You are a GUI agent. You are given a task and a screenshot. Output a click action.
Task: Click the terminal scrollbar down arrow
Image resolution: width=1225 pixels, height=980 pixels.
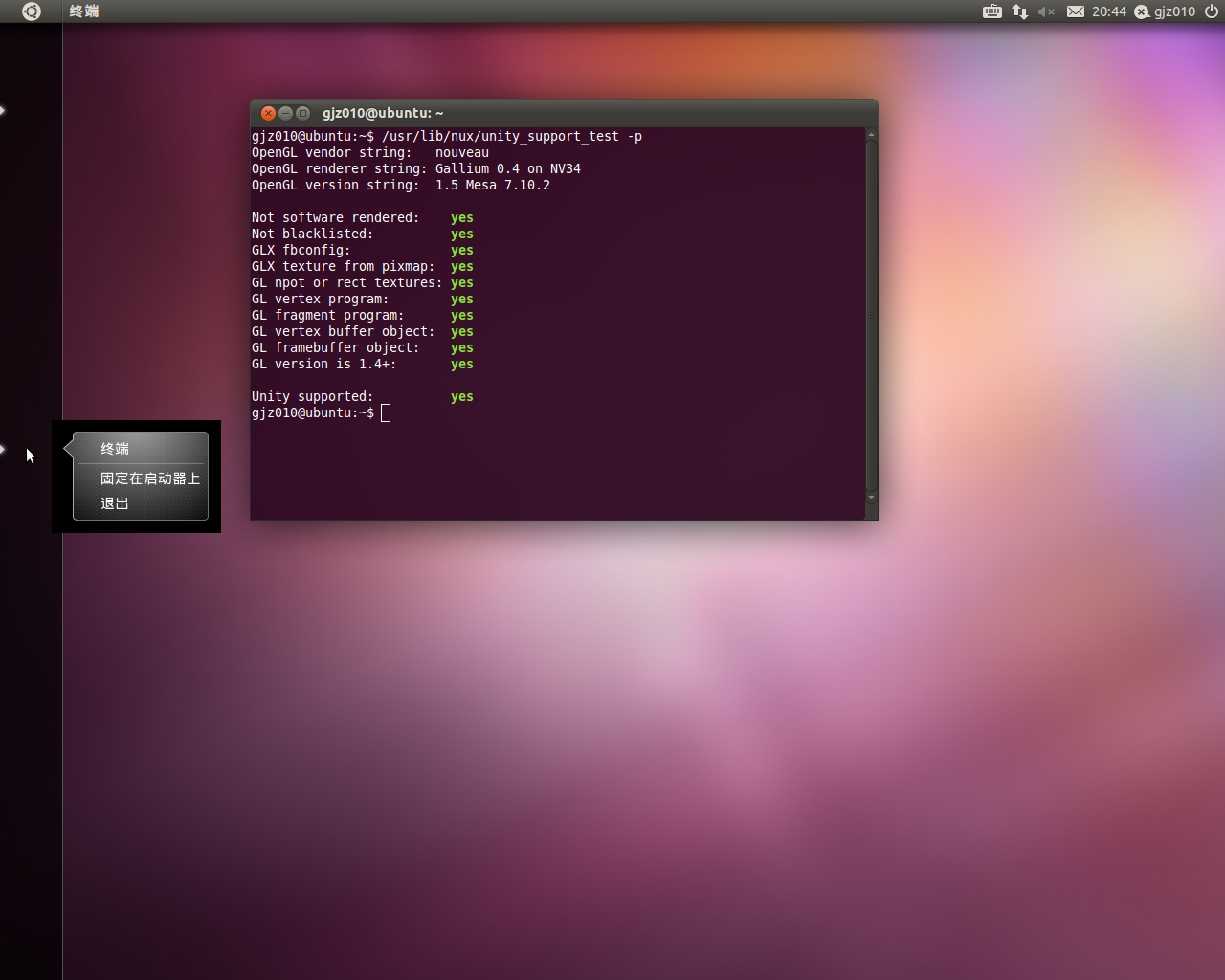[871, 498]
